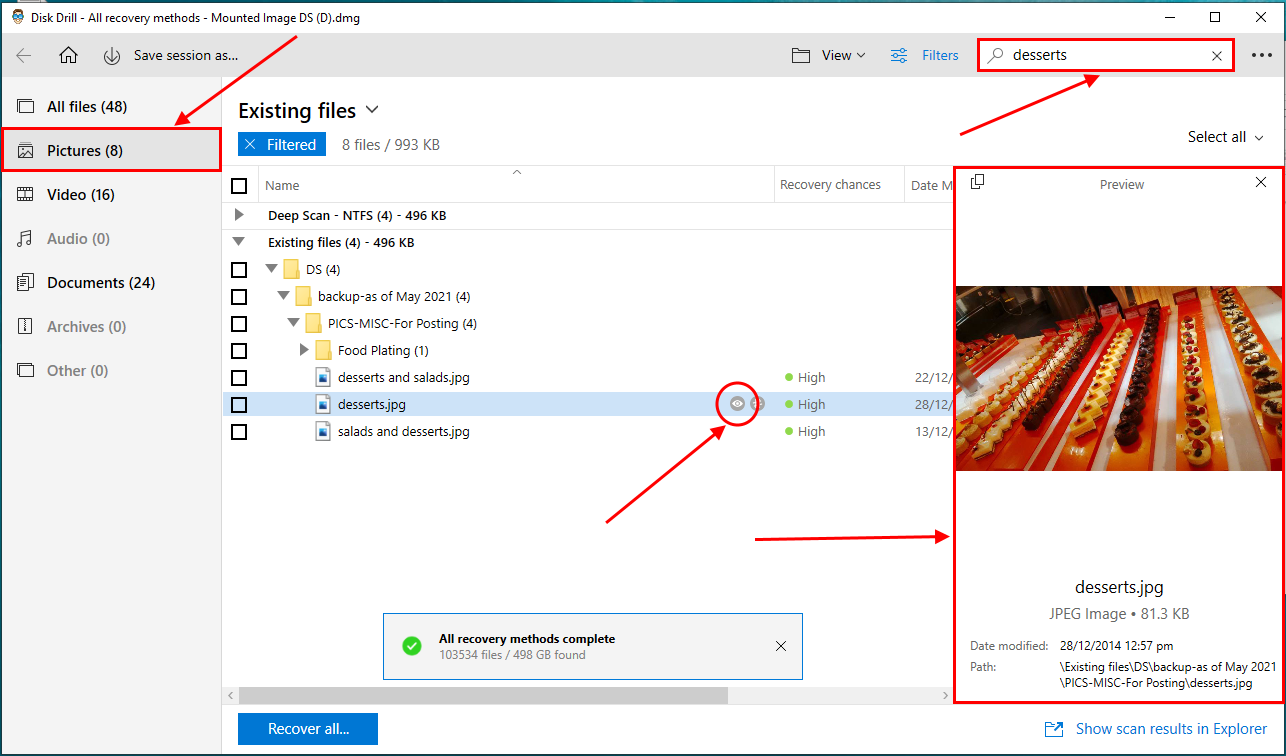This screenshot has height=756, width=1286.
Task: Select the Pictures (8) category
Action: coord(110,151)
